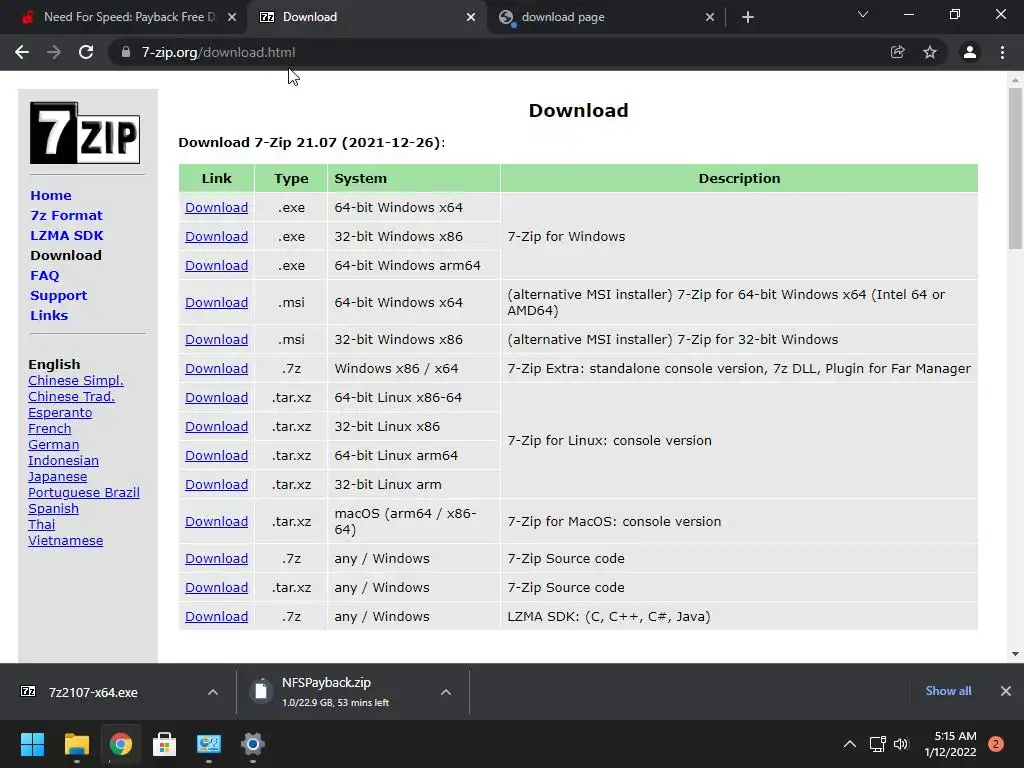Expand options for NFSPayback.zip download
The width and height of the screenshot is (1024, 768).
445,692
